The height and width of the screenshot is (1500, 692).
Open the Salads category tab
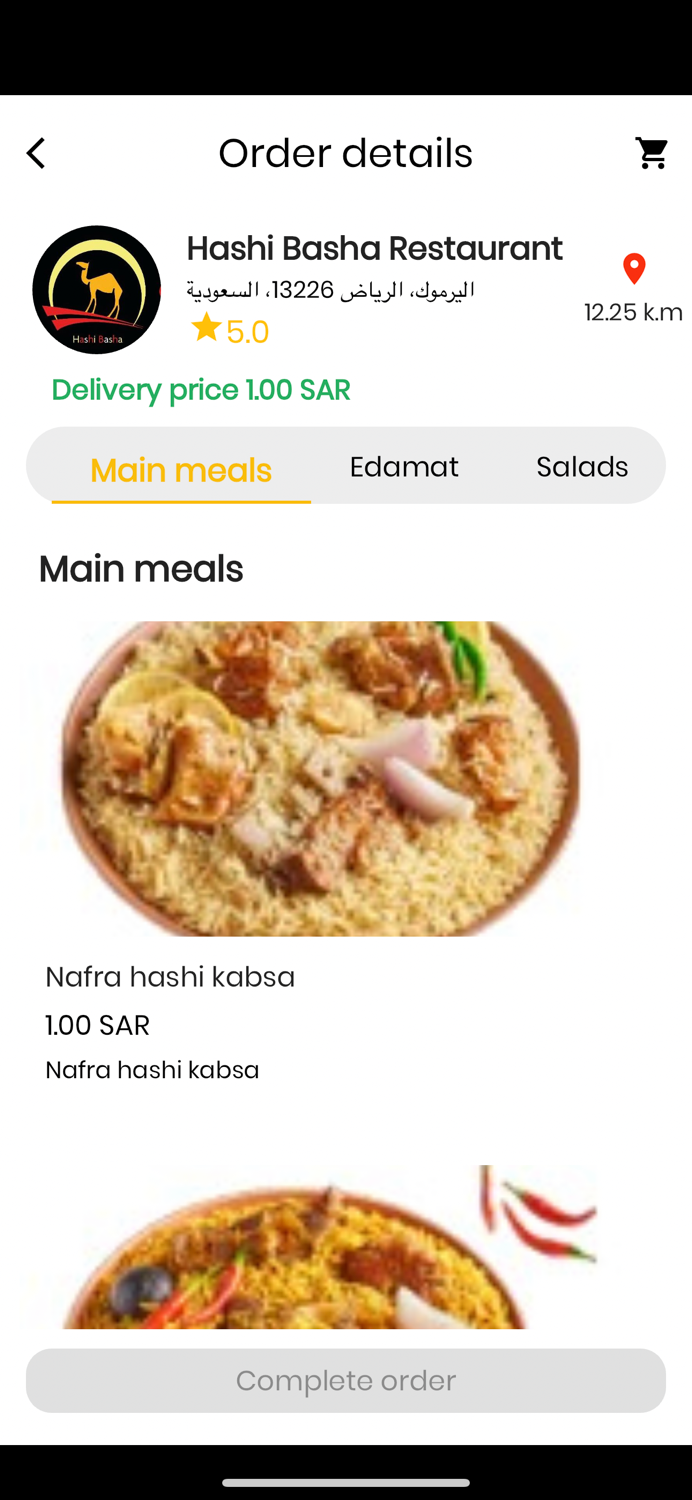[582, 465]
